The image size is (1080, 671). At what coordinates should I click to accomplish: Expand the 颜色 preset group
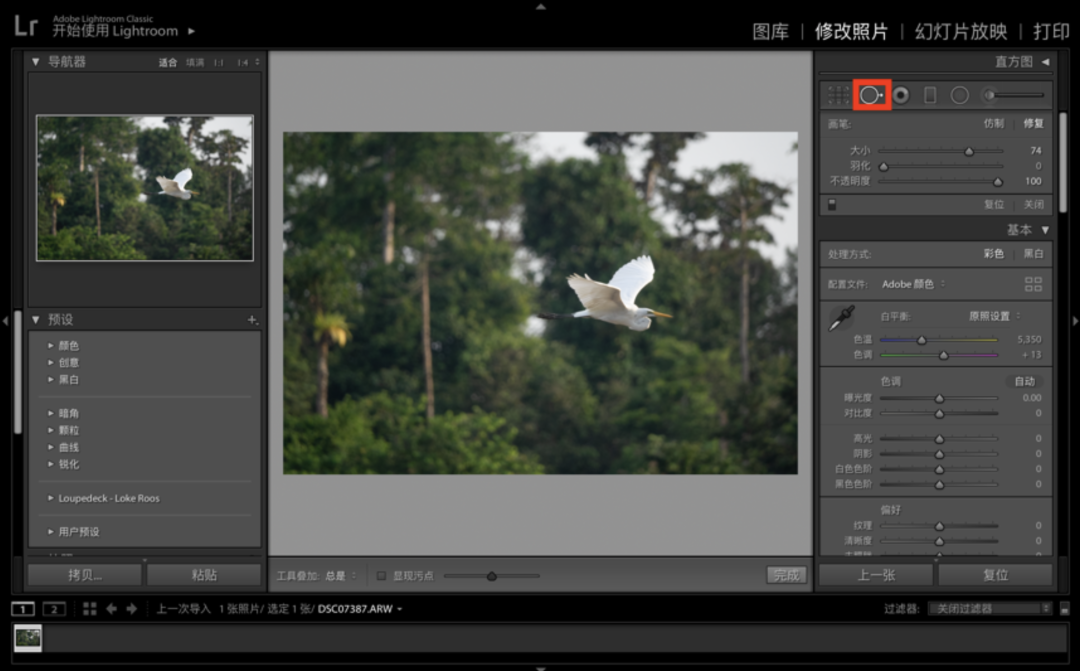click(x=52, y=346)
